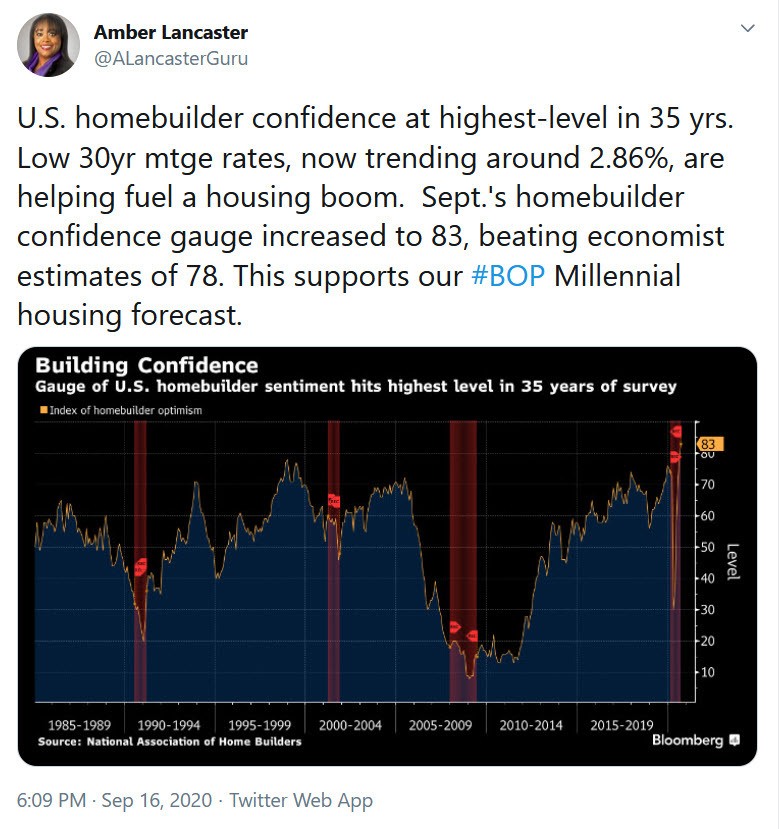Click the topmost red marker in the 2020 band
This screenshot has height=829, width=779.
677,432
